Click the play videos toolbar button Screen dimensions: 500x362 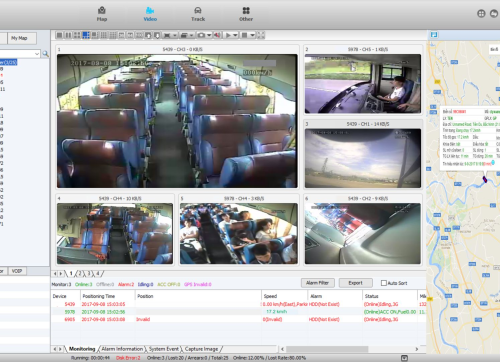pos(228,35)
